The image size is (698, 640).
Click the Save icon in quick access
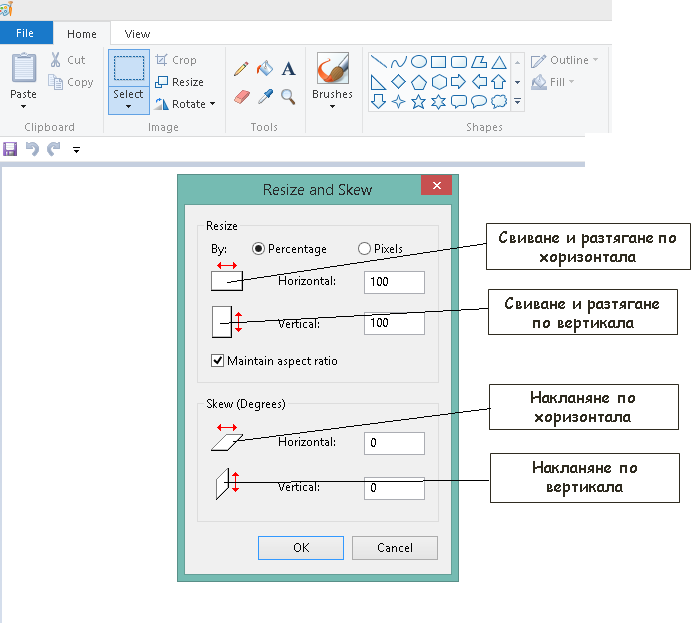coord(10,149)
